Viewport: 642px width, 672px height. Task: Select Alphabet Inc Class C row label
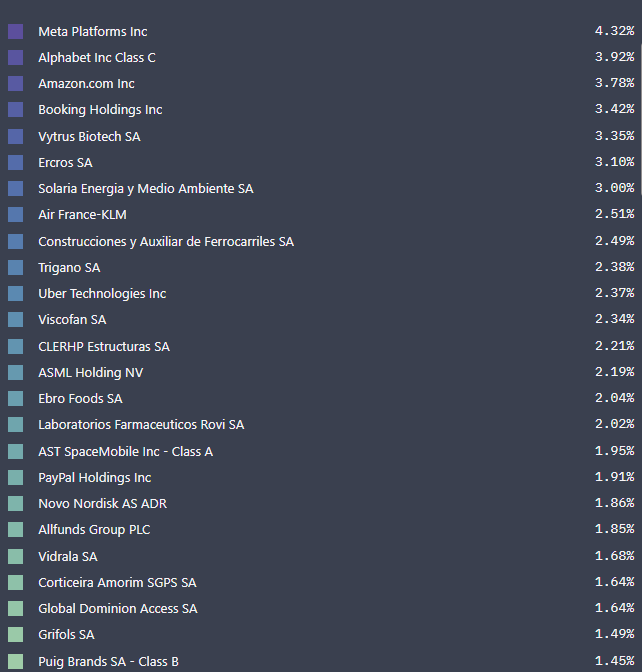(x=97, y=58)
